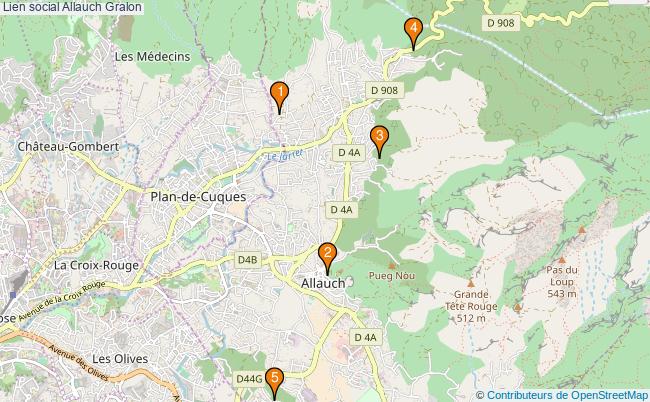Screen dimensions: 650x402
Task: Click orange map marker number 4
Action: (x=413, y=33)
